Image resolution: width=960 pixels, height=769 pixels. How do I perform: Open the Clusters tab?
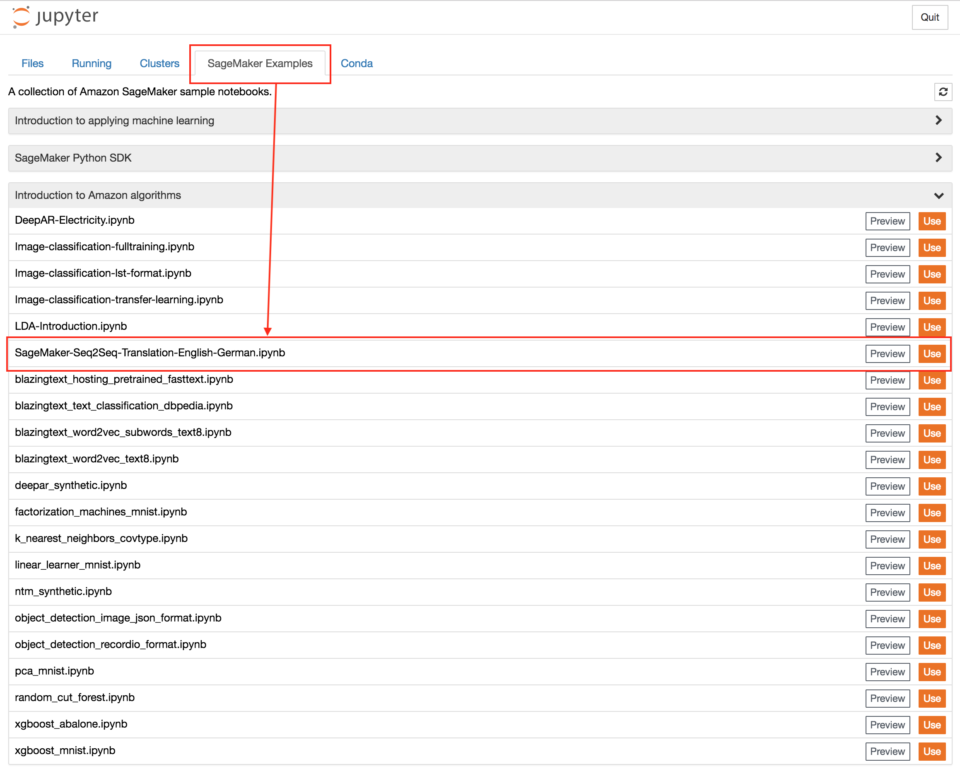coord(158,62)
